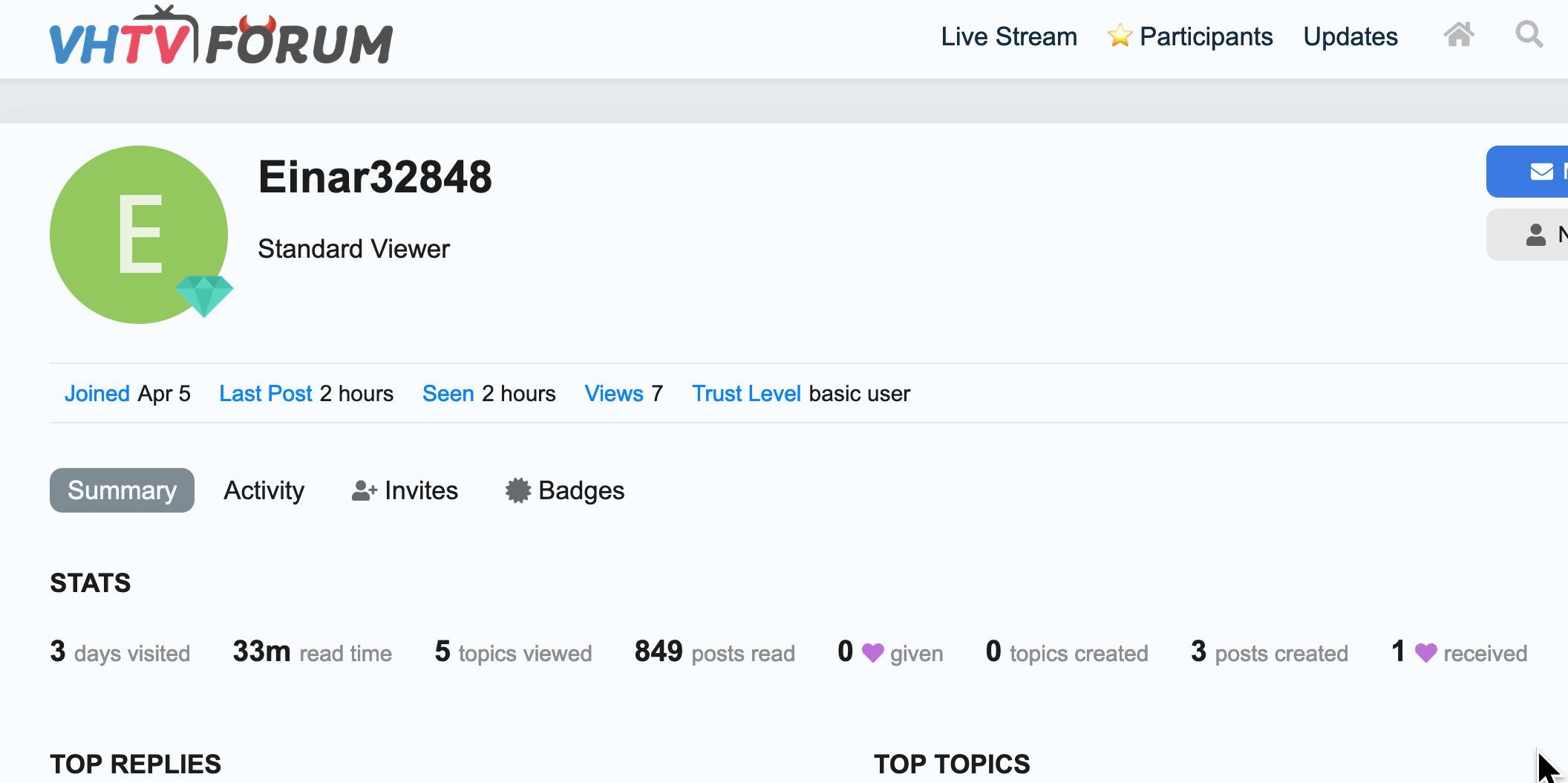Select the Summary tab

(x=122, y=490)
